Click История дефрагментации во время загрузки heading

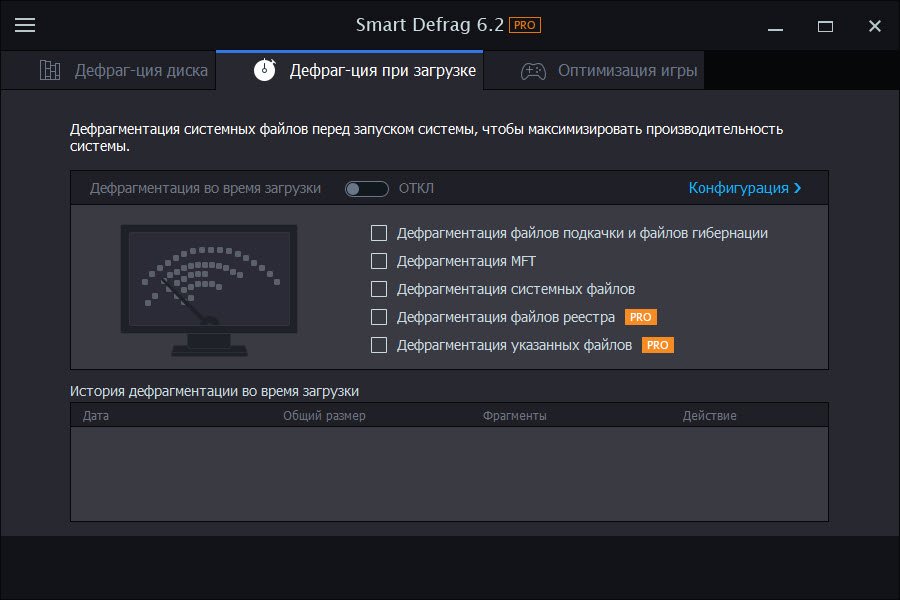pos(214,391)
